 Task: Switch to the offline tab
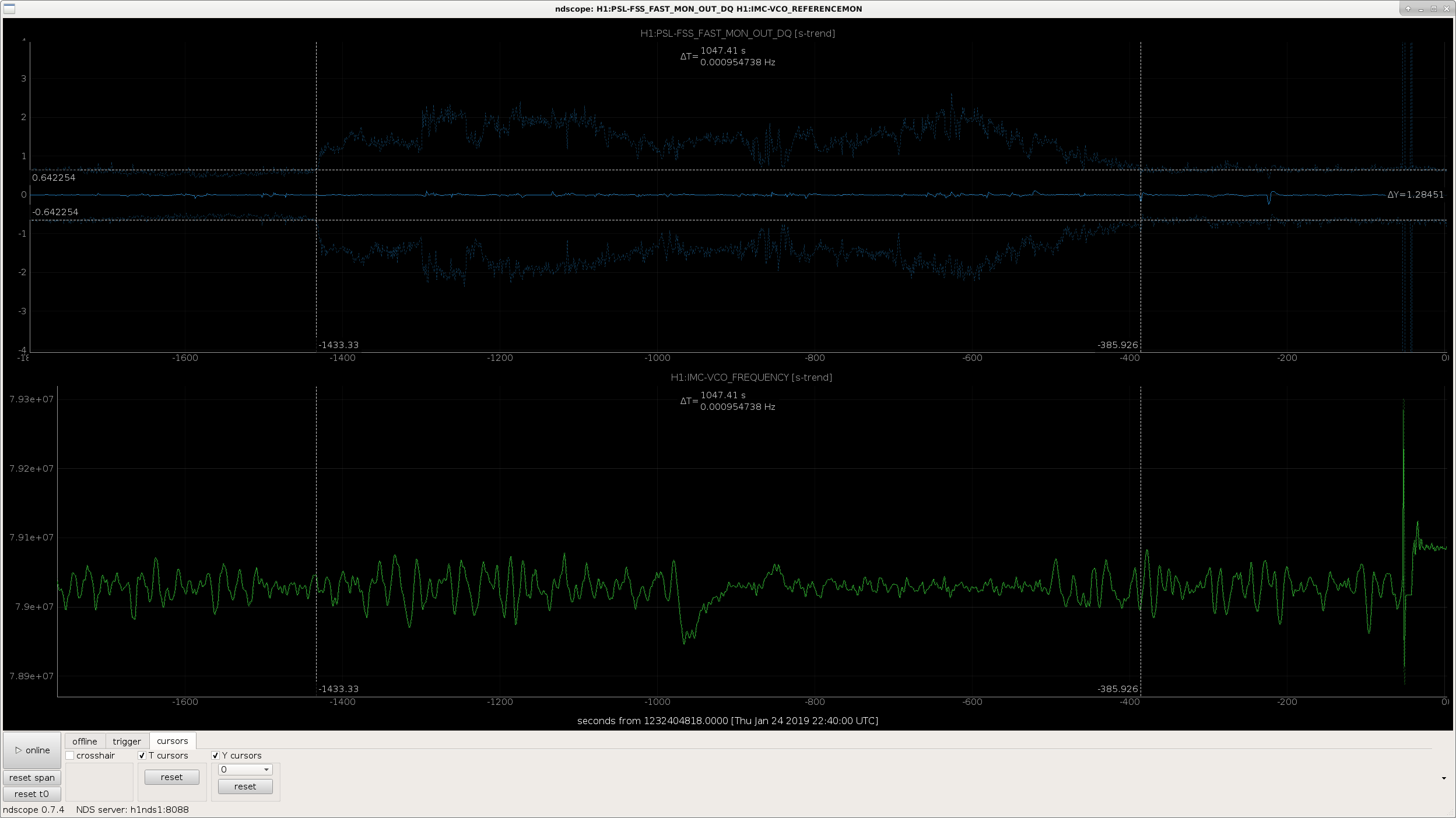tap(85, 742)
